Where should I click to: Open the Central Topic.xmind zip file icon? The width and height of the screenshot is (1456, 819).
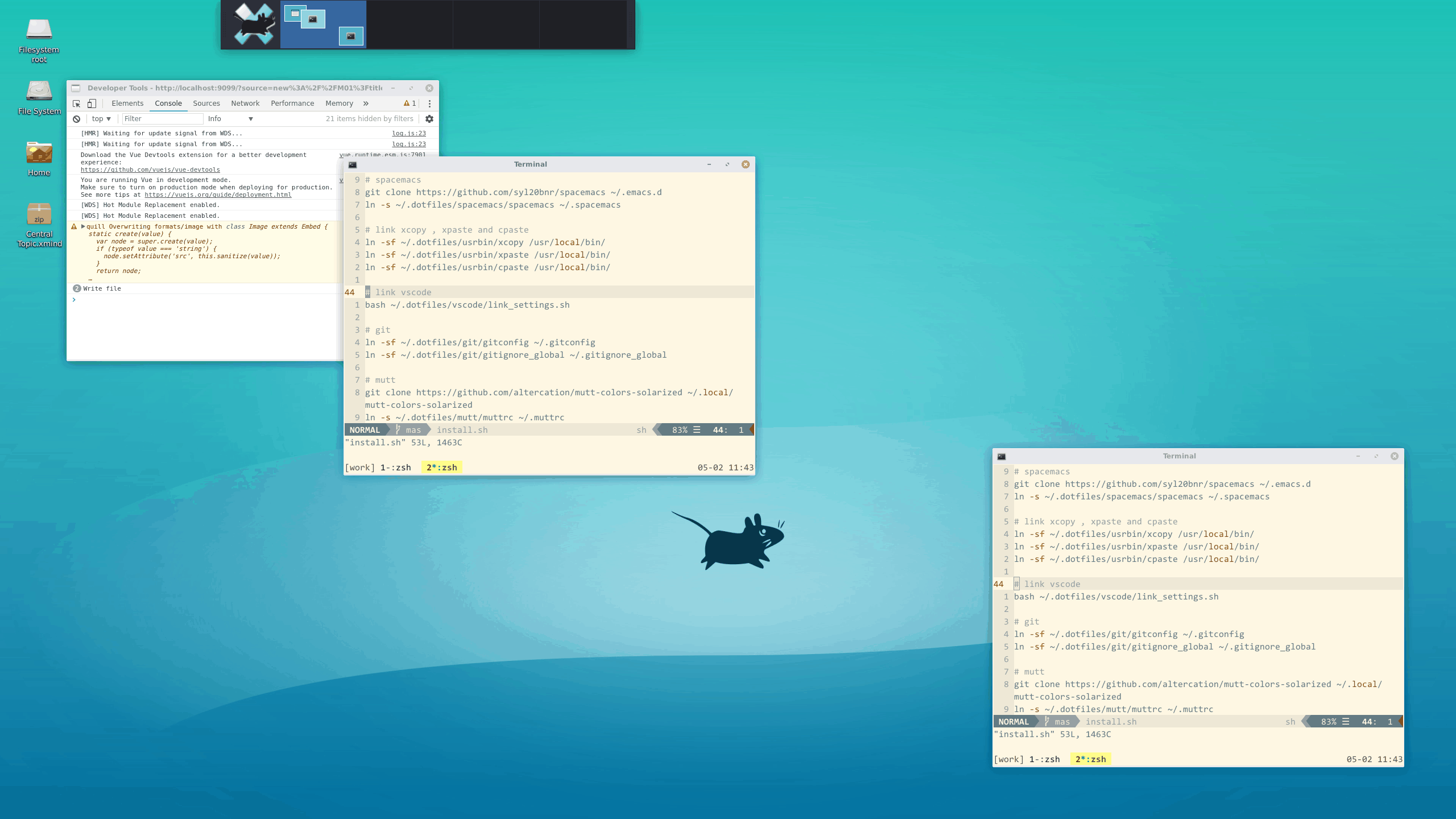pyautogui.click(x=39, y=225)
